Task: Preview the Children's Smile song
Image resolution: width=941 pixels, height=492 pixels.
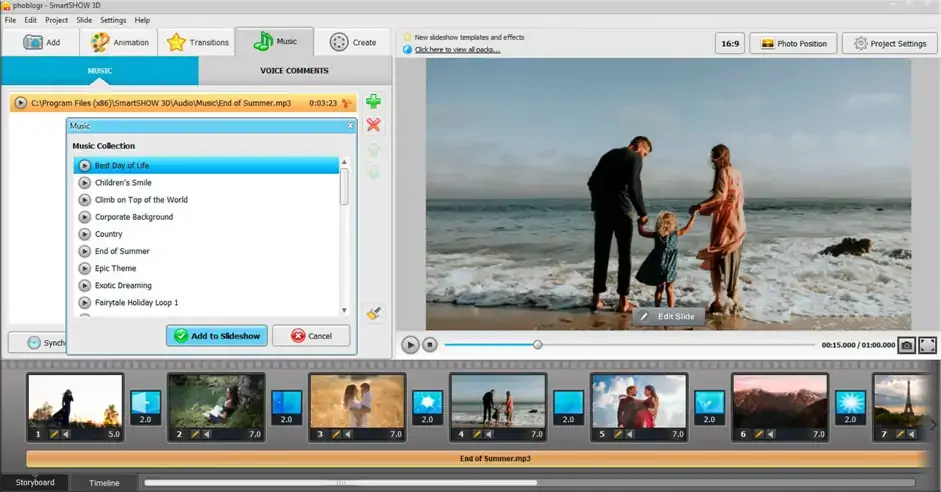Action: tap(85, 182)
